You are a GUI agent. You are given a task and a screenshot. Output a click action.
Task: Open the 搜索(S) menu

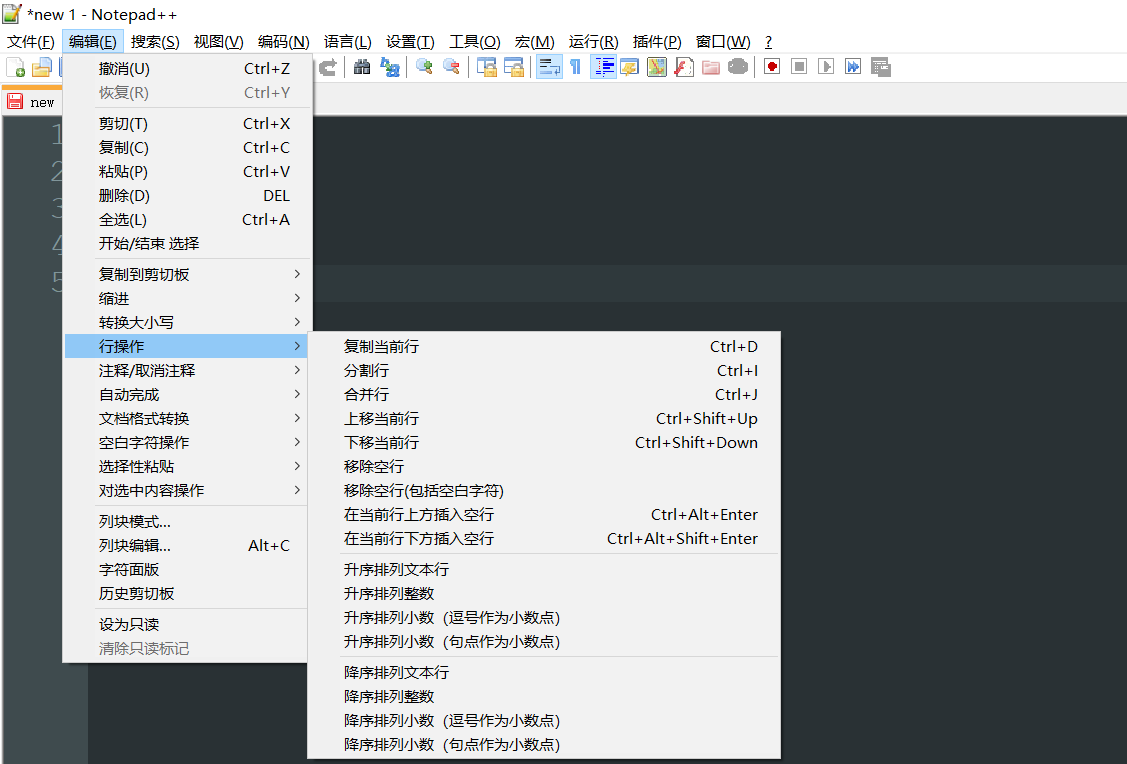click(155, 42)
